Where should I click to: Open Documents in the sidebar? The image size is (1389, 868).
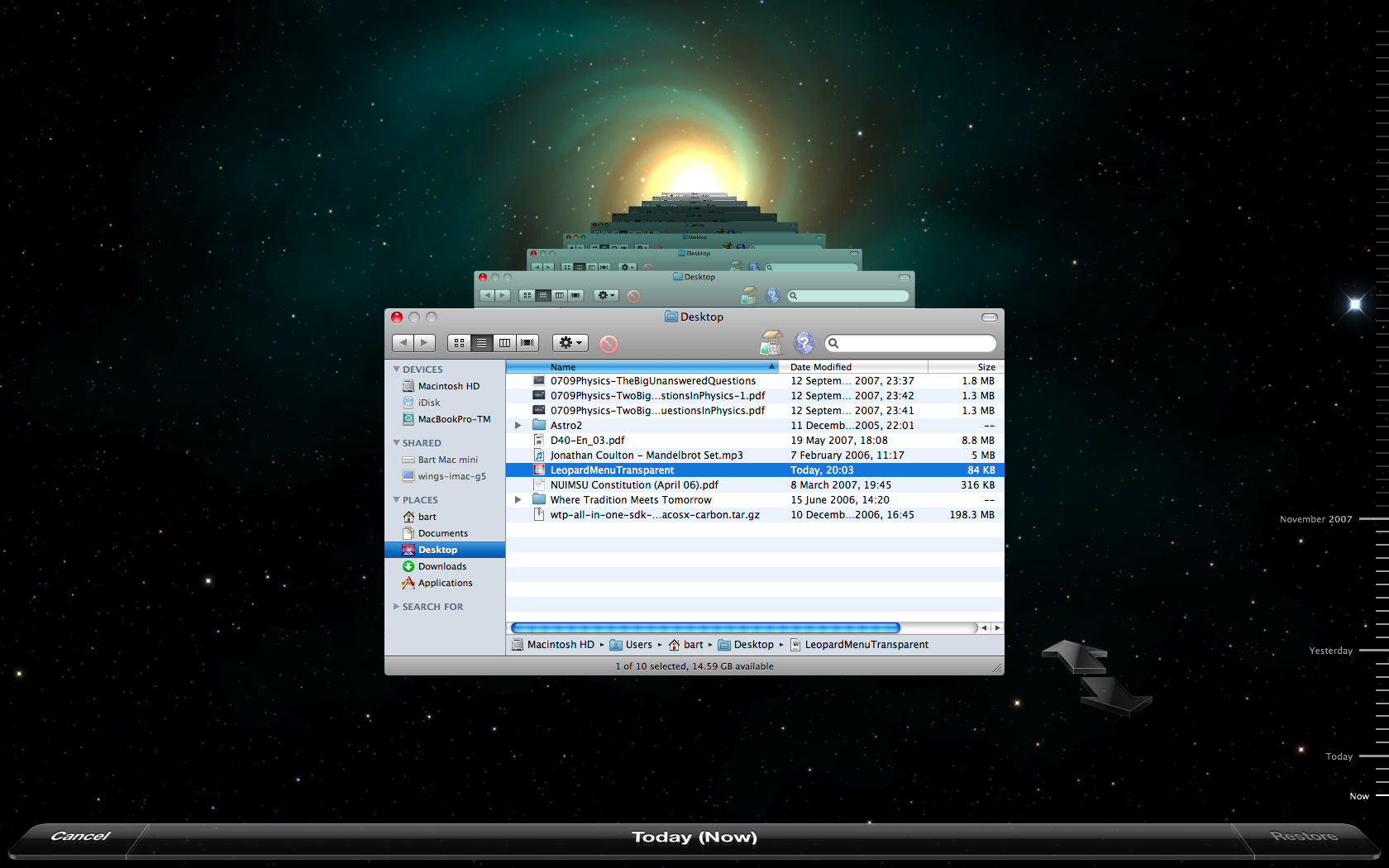(x=445, y=533)
